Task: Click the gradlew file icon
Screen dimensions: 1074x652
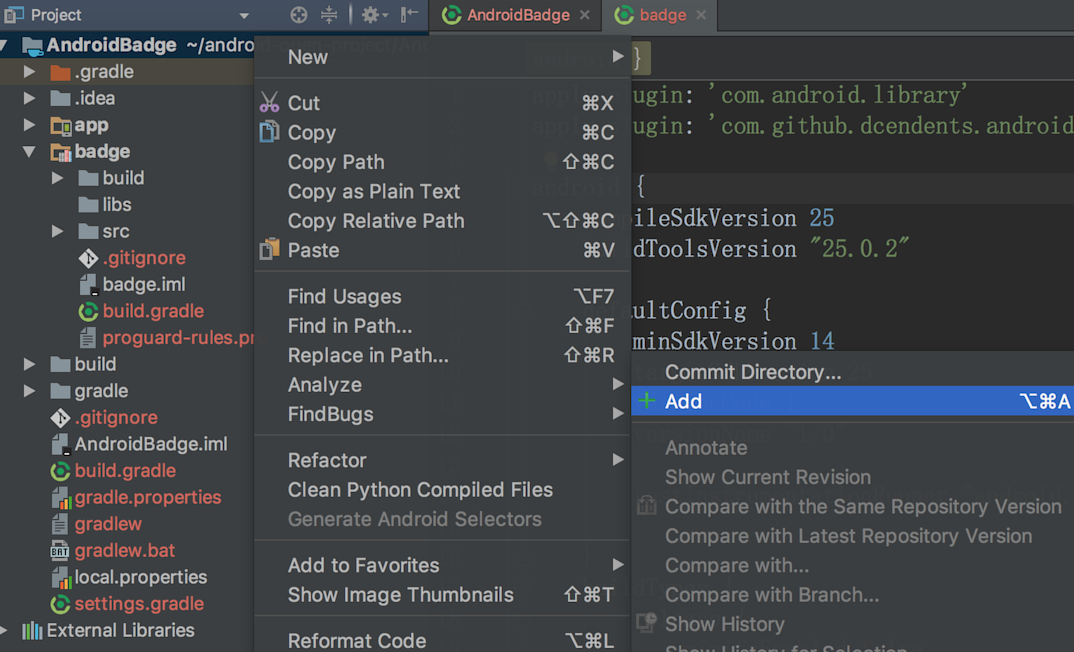Action: [60, 525]
